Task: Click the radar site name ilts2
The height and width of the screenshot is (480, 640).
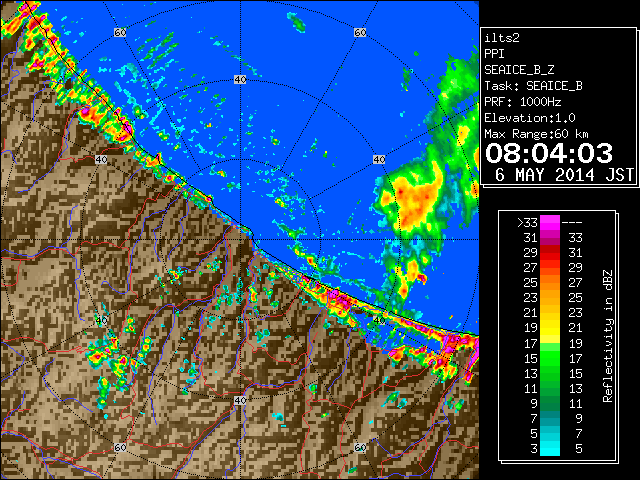Action: coord(502,38)
